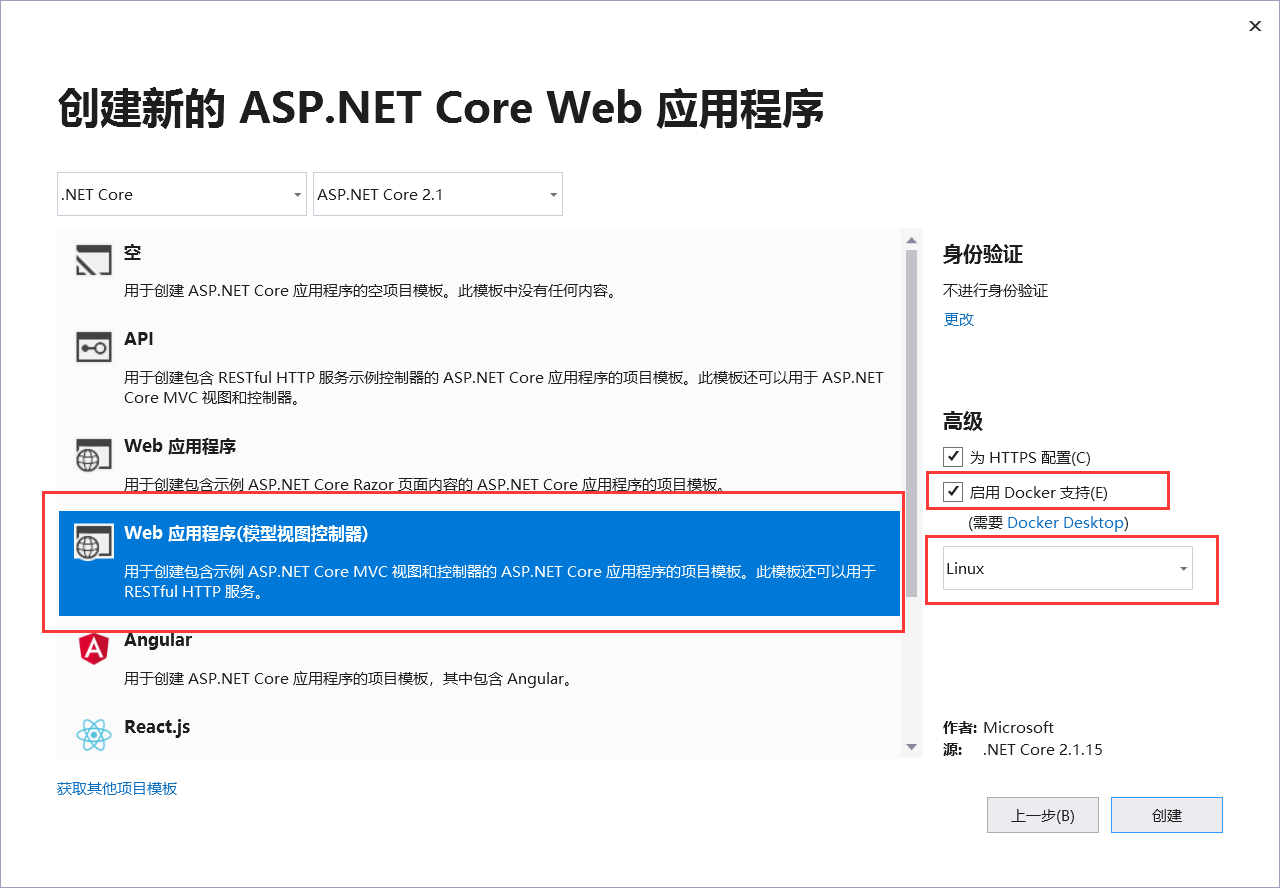
Task: Disable the 为 HTTPS 配置(C) checkbox
Action: (x=953, y=456)
